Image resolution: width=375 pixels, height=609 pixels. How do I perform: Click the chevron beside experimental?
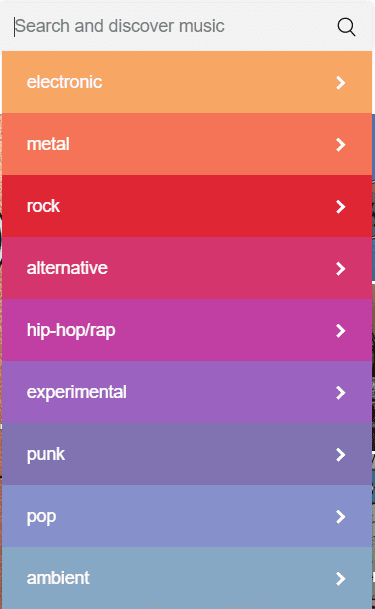pyautogui.click(x=340, y=393)
